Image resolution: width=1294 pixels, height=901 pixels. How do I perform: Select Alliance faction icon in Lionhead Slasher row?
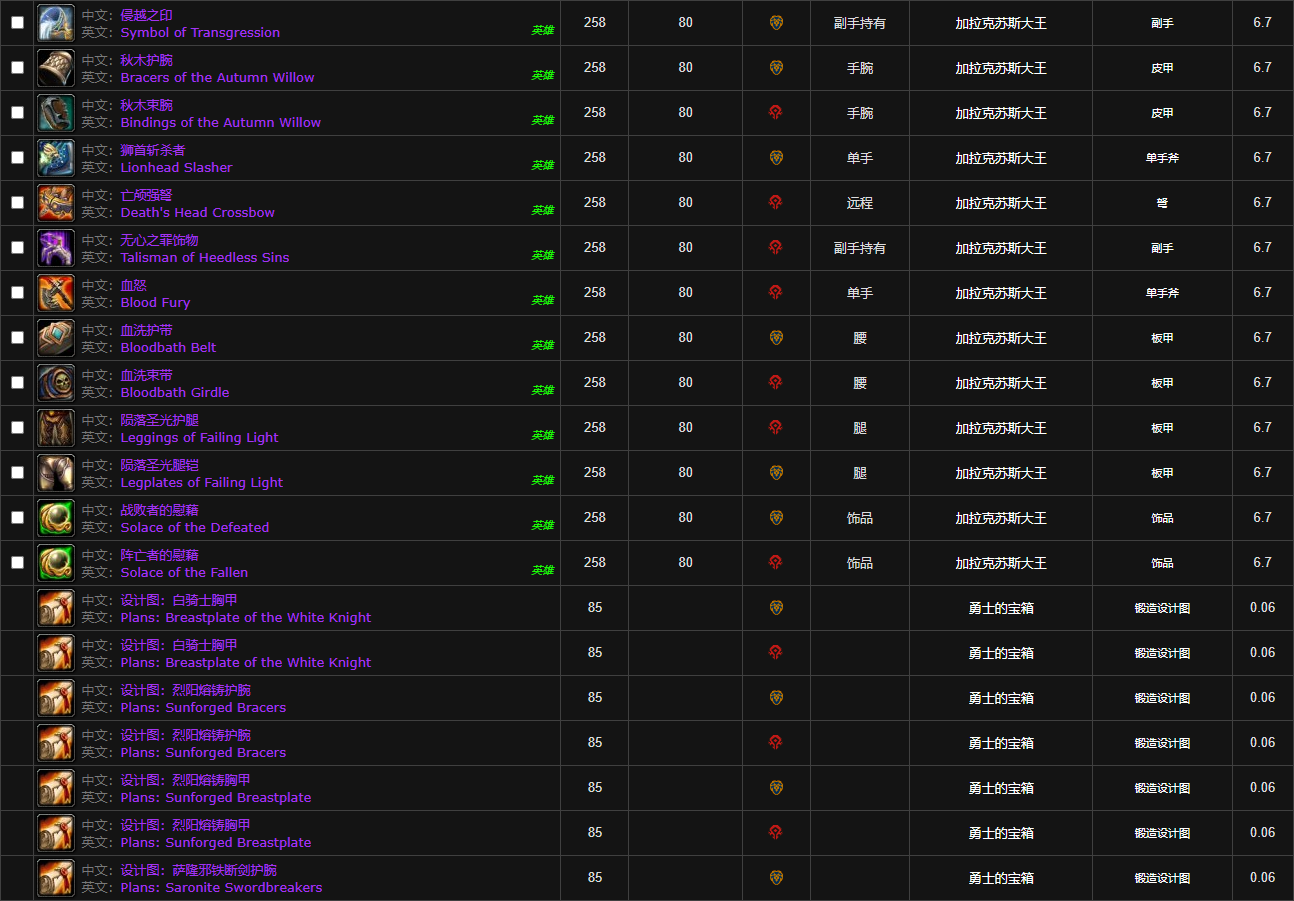[776, 157]
